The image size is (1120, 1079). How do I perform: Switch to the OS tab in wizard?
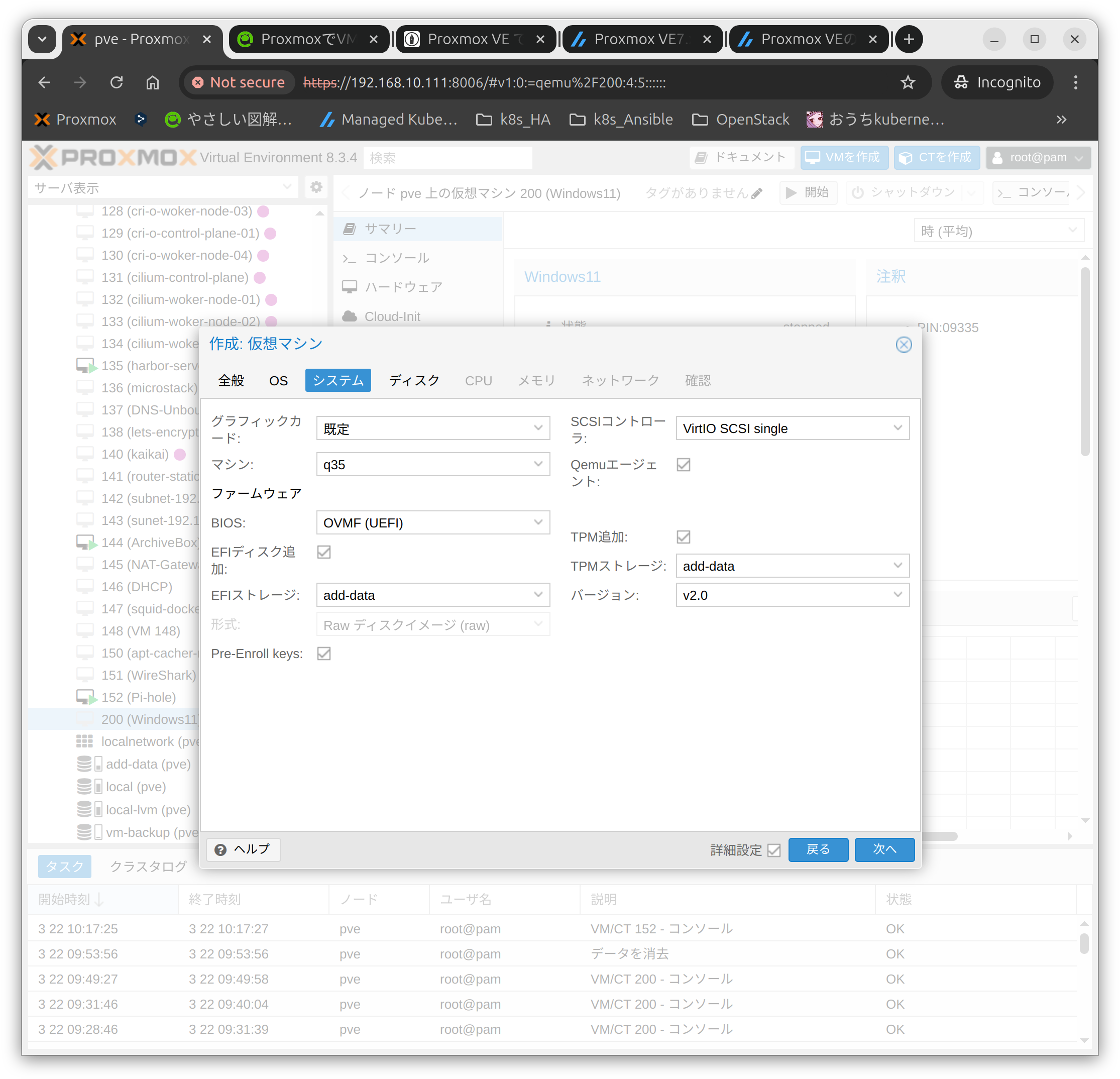pos(278,381)
